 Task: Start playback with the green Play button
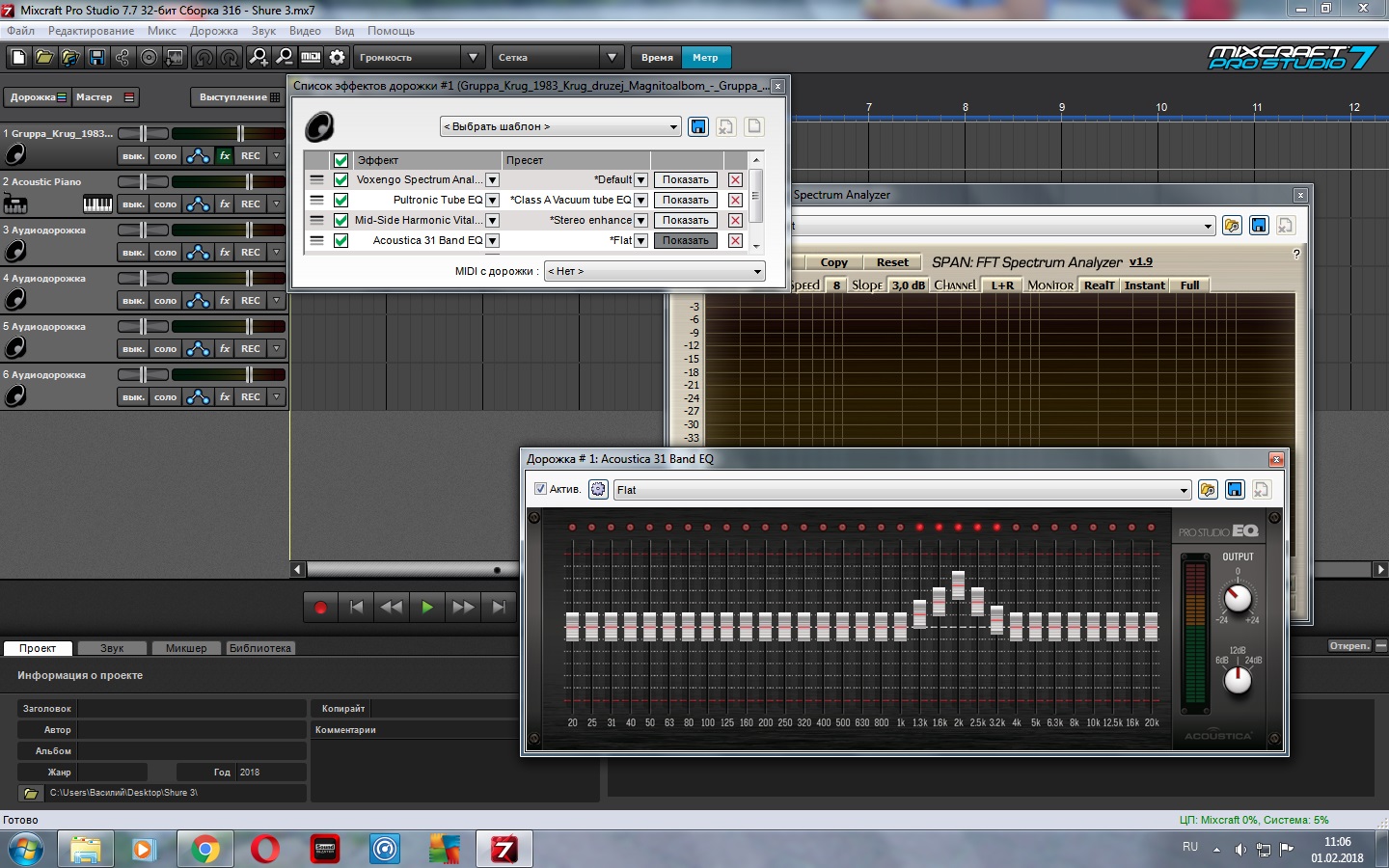coord(427,608)
